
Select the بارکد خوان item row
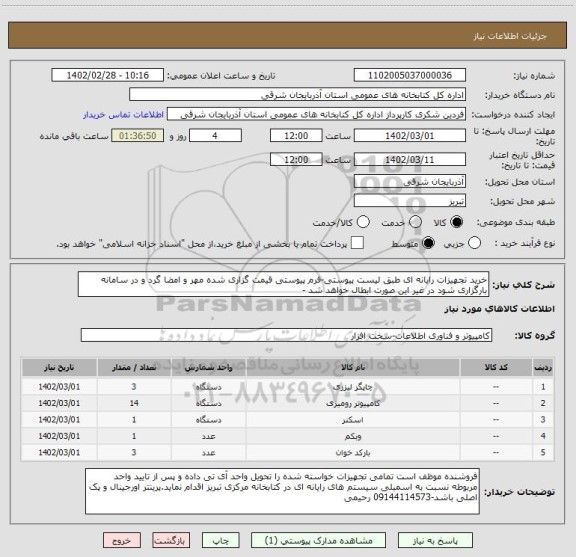288,453
